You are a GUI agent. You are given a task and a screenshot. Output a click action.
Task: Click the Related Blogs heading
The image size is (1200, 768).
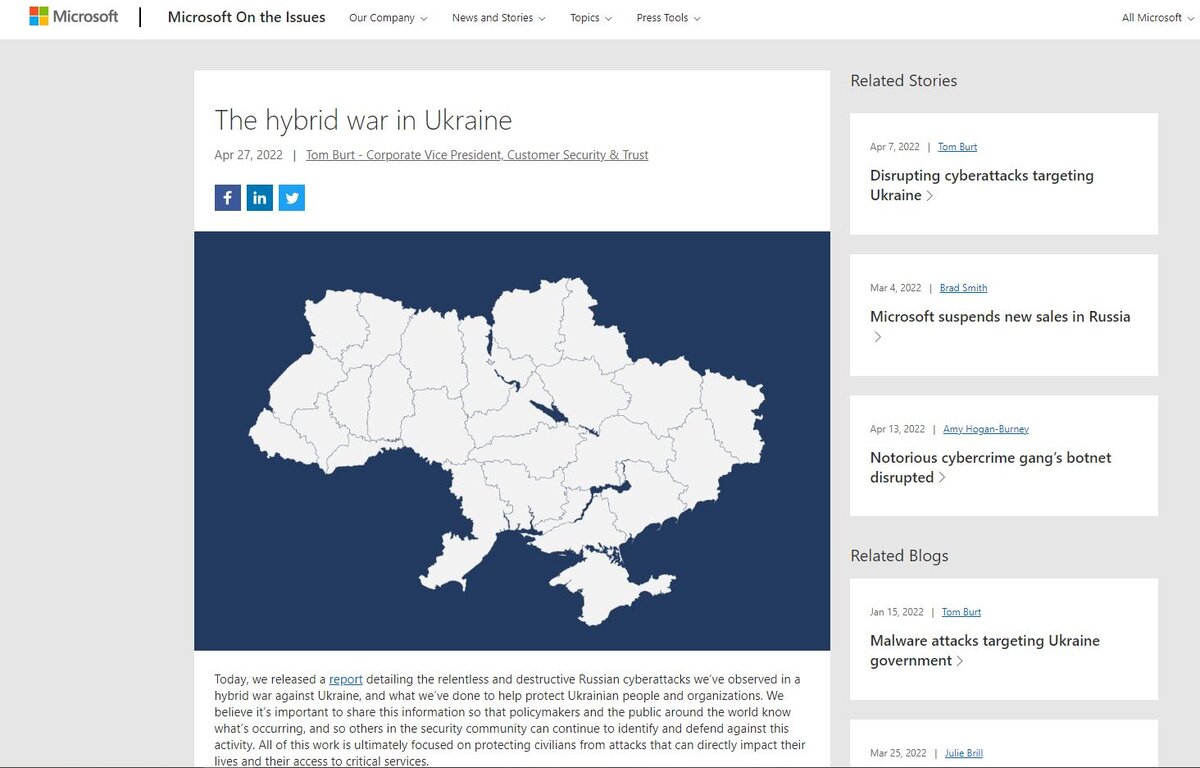pyautogui.click(x=899, y=556)
